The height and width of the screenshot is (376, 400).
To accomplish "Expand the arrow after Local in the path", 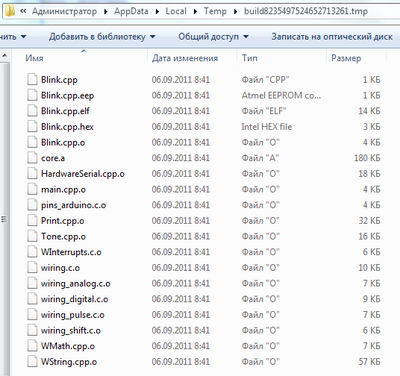I will pos(195,11).
